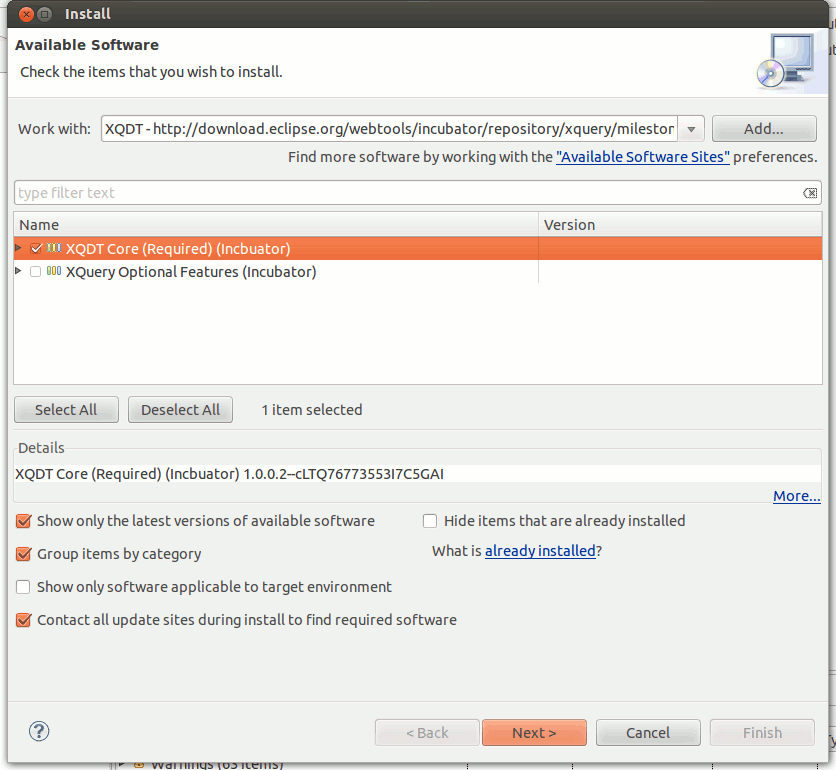The image size is (836, 770).
Task: Click the Select All button
Action: point(66,410)
